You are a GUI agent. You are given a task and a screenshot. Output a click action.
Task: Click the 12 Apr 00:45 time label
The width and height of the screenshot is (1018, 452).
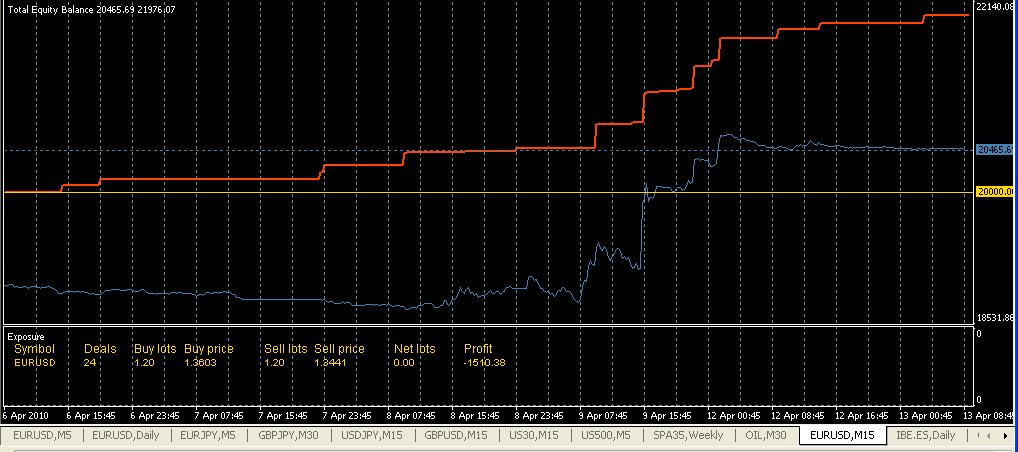pyautogui.click(x=732, y=415)
